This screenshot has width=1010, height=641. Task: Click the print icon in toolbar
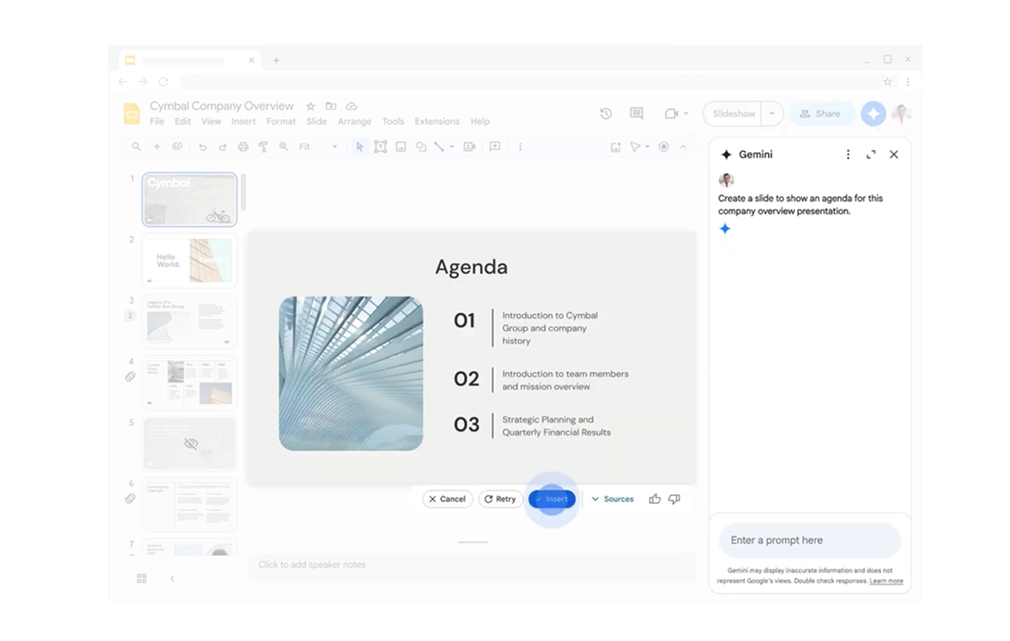point(243,147)
